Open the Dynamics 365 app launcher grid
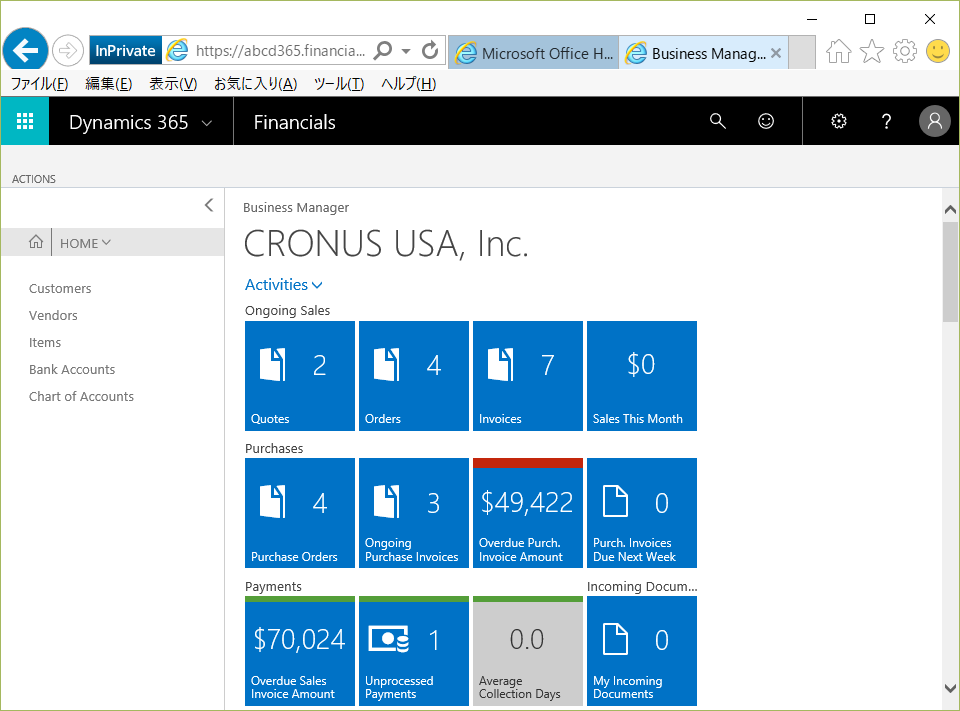This screenshot has width=960, height=711. 24,121
